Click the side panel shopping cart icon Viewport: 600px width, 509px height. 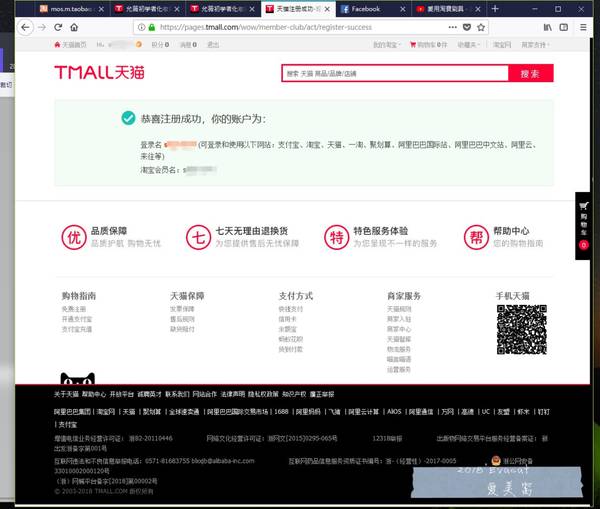[x=583, y=206]
